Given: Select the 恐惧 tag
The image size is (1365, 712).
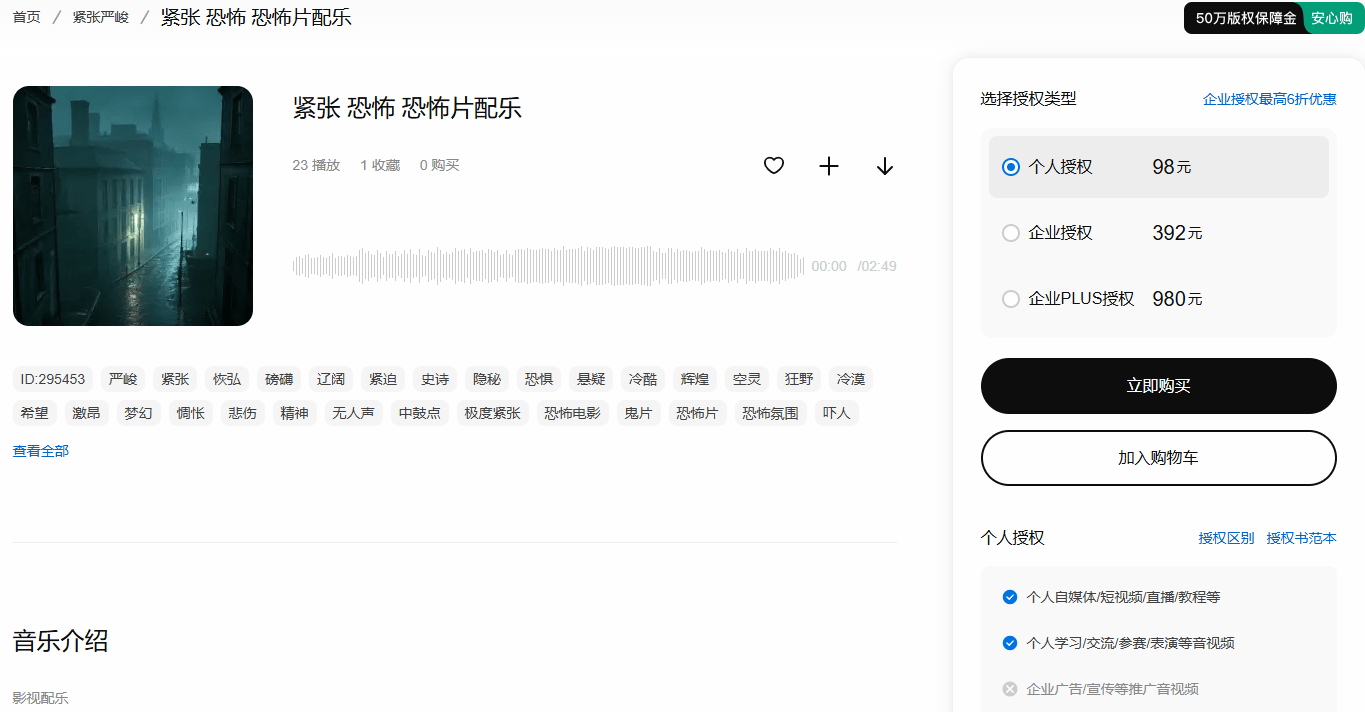Looking at the screenshot, I should (539, 379).
